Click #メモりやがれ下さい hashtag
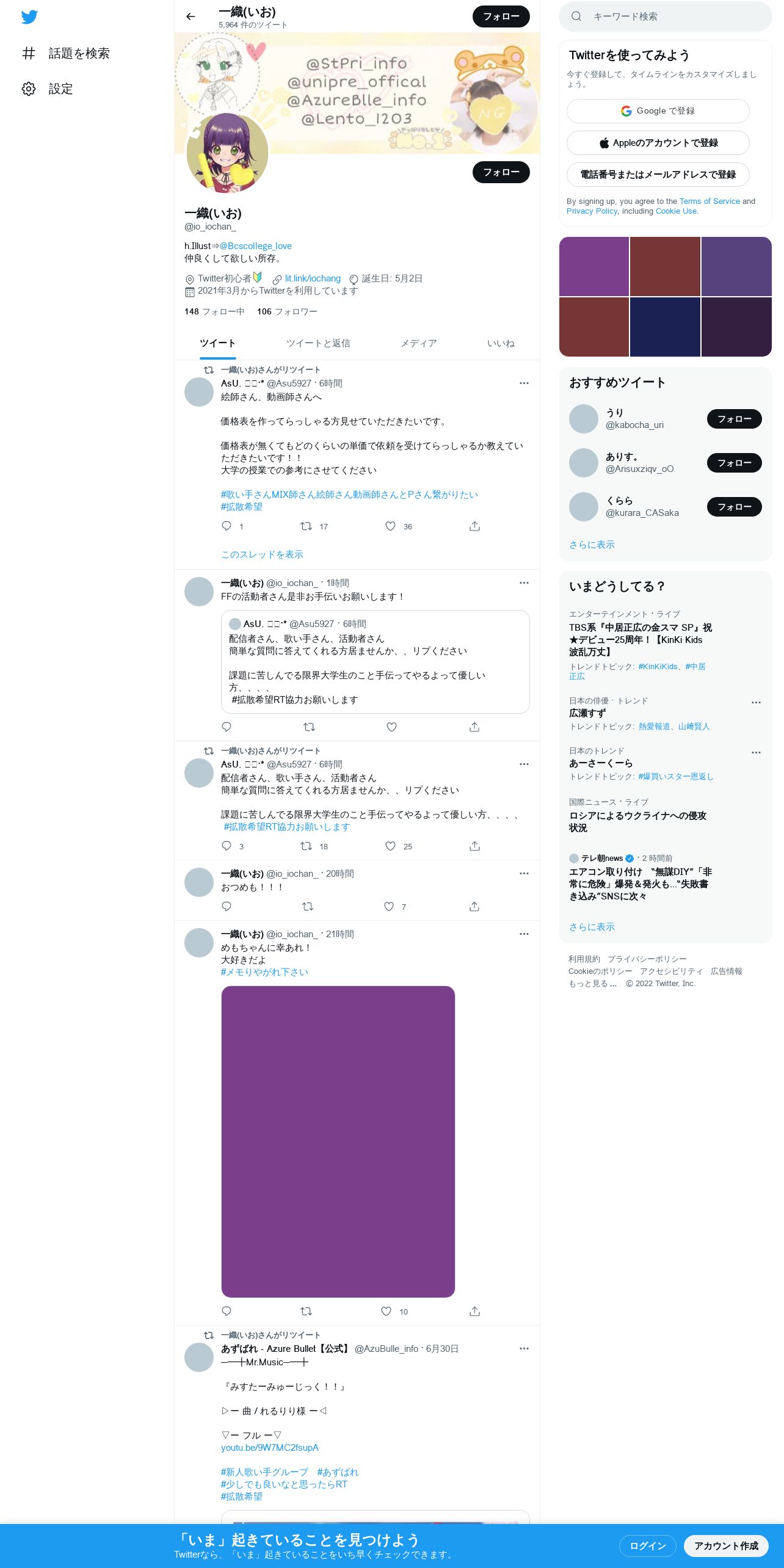Viewport: 784px width, 1568px height. coord(264,972)
